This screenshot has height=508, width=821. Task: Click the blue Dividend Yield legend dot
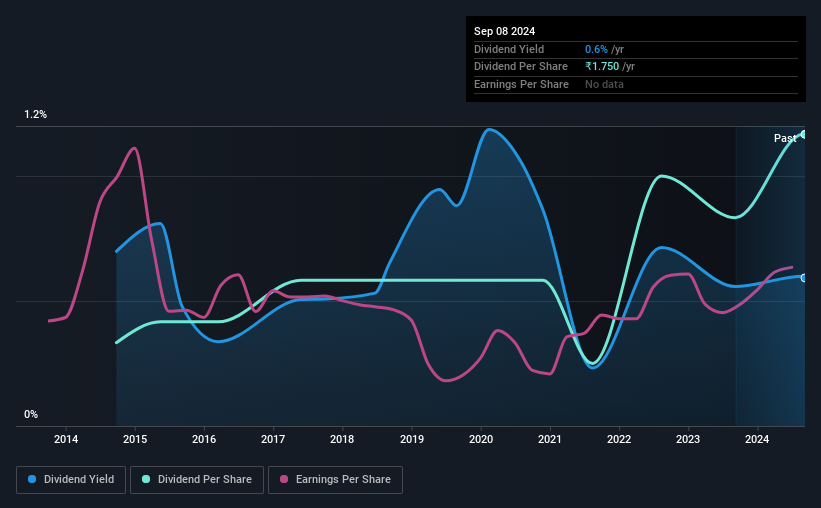(32, 479)
